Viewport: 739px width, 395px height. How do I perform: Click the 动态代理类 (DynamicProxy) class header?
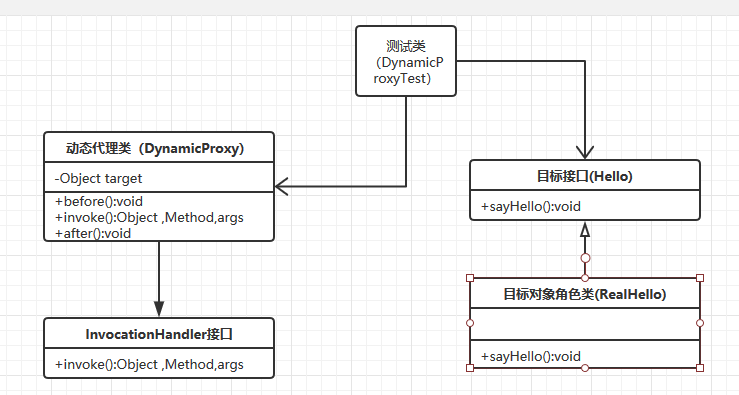coord(159,148)
